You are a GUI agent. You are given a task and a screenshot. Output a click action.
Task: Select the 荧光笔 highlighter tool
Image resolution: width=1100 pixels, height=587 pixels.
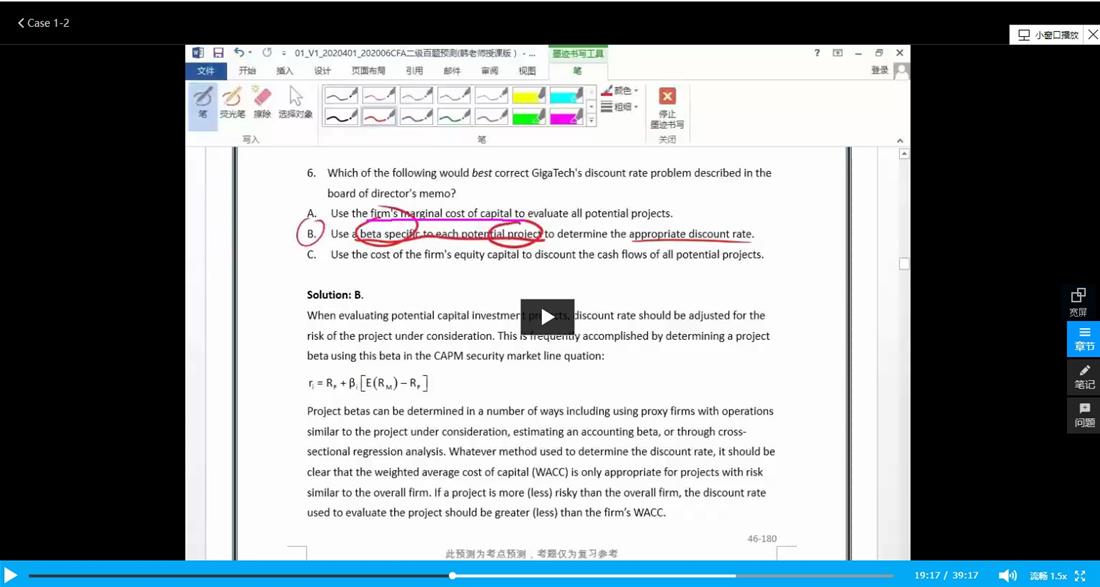pyautogui.click(x=232, y=102)
